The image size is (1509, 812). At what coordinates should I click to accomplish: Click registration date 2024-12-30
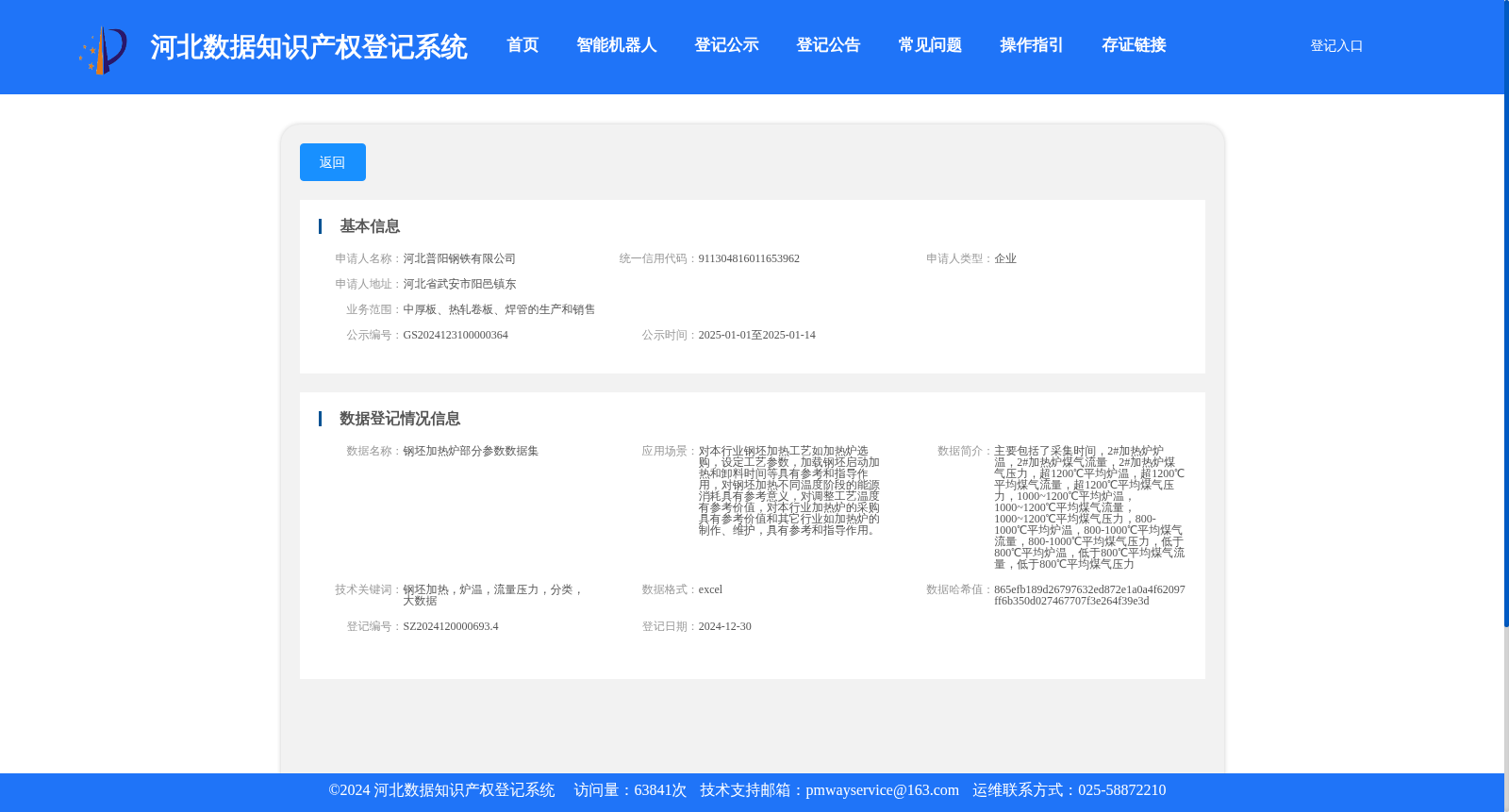point(725,626)
